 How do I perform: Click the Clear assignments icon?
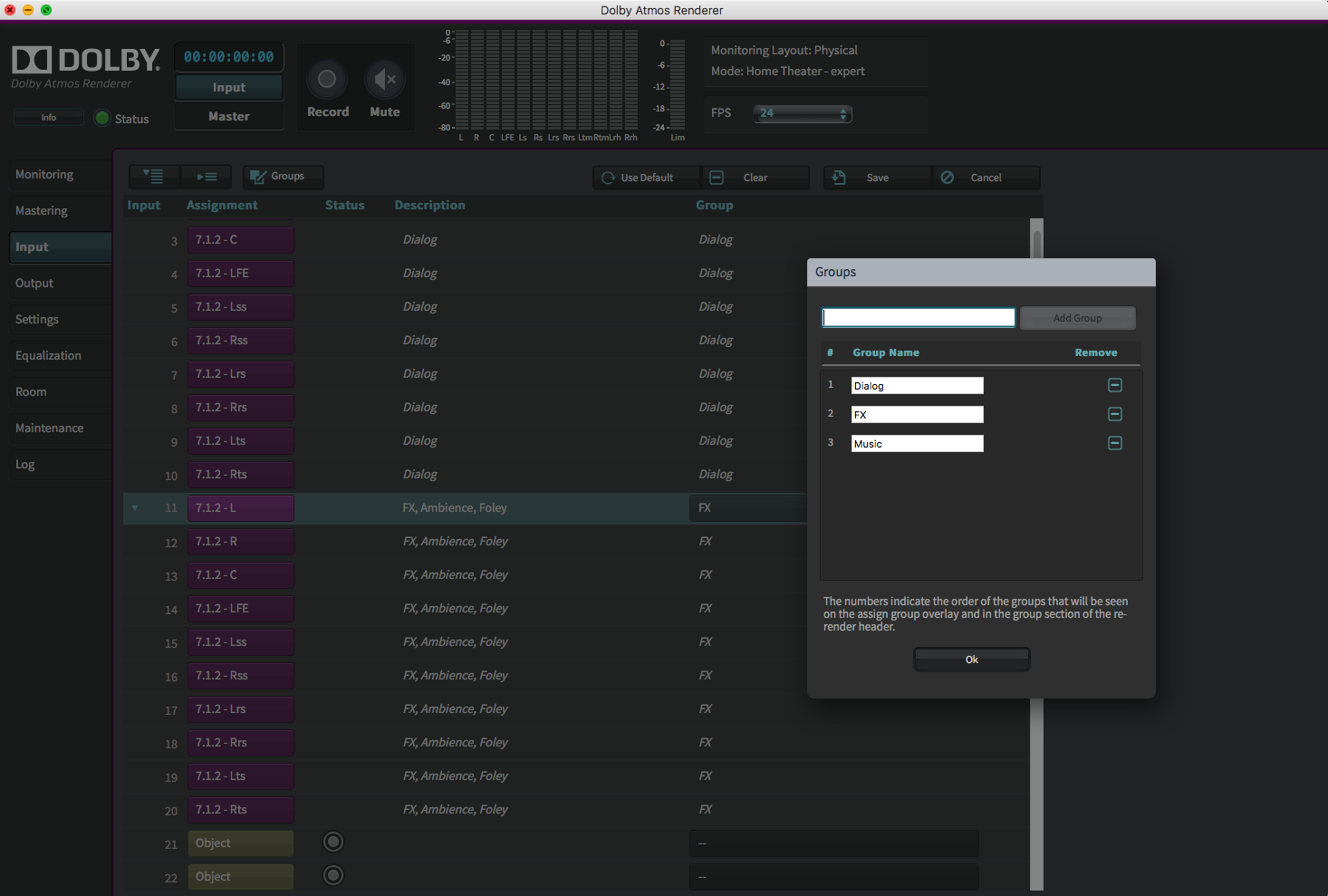click(x=717, y=178)
